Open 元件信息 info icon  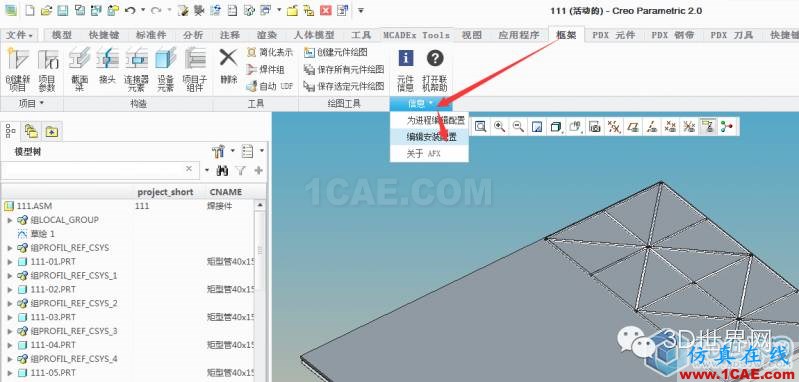pyautogui.click(x=406, y=70)
